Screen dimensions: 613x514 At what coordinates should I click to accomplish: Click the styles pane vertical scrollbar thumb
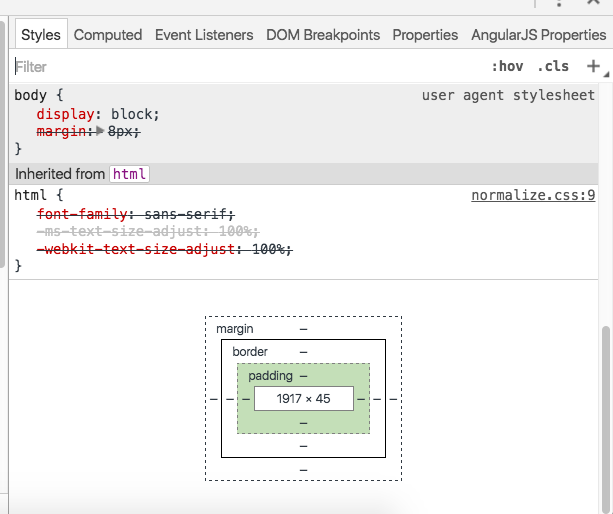click(606, 420)
